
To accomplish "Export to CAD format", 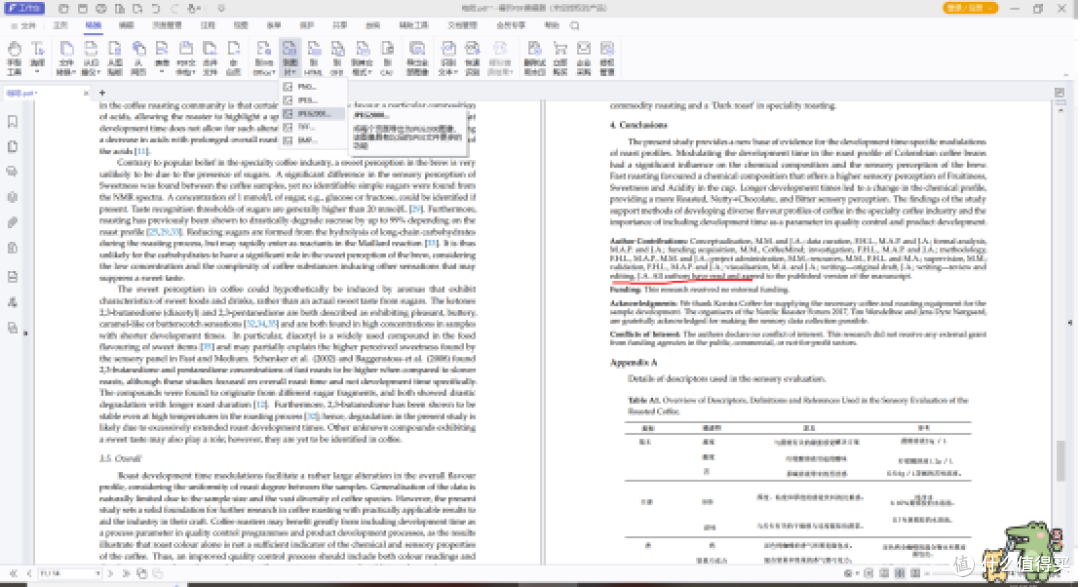I will [x=387, y=57].
